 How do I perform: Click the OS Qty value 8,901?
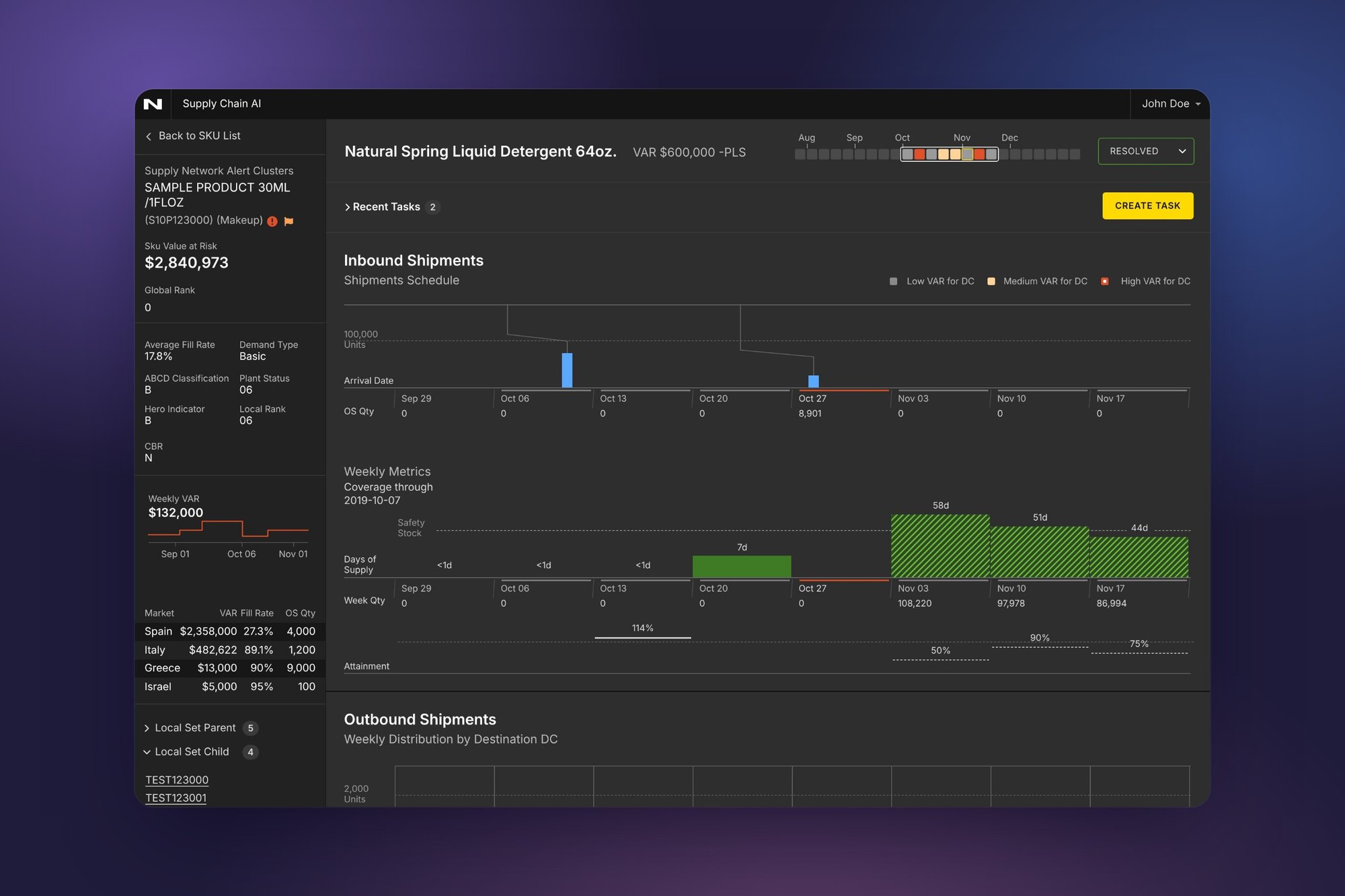click(810, 413)
